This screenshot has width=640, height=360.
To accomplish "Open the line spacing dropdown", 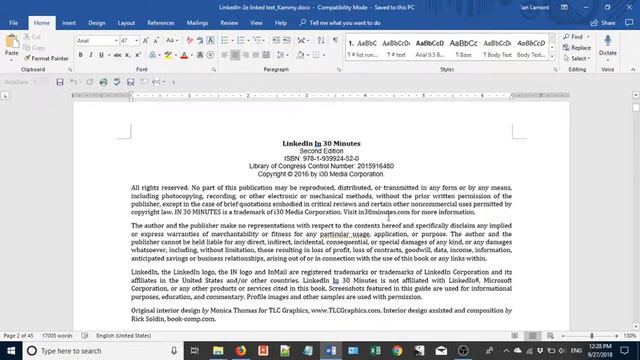I will coord(282,55).
